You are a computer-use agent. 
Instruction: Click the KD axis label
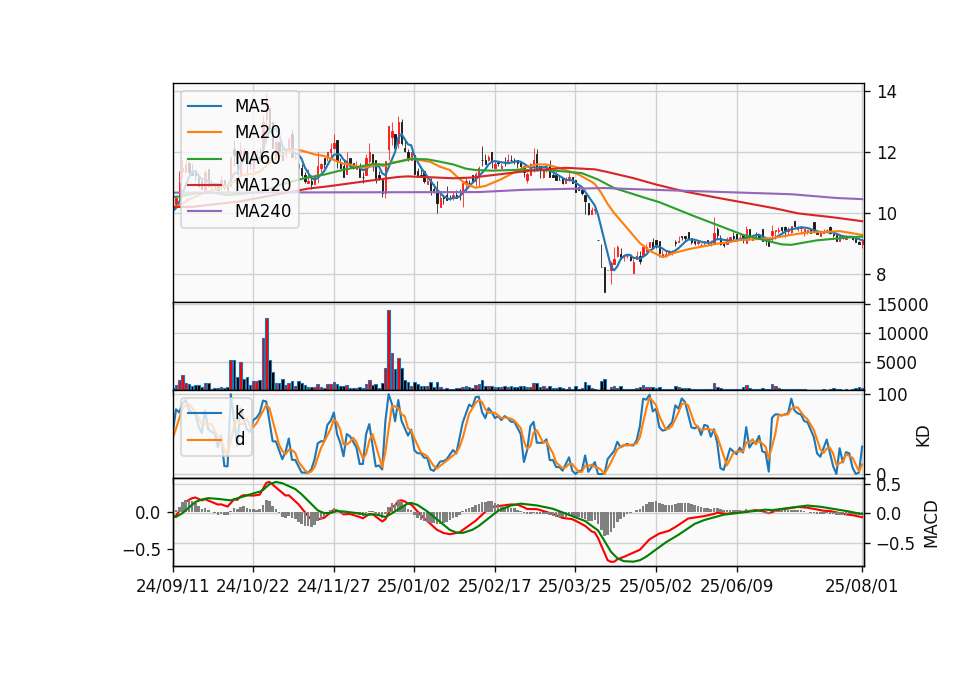coord(923,437)
